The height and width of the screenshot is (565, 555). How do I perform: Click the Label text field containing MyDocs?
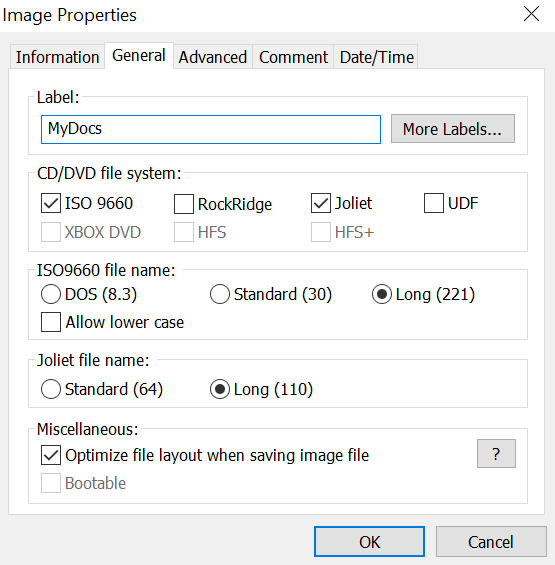click(x=211, y=129)
